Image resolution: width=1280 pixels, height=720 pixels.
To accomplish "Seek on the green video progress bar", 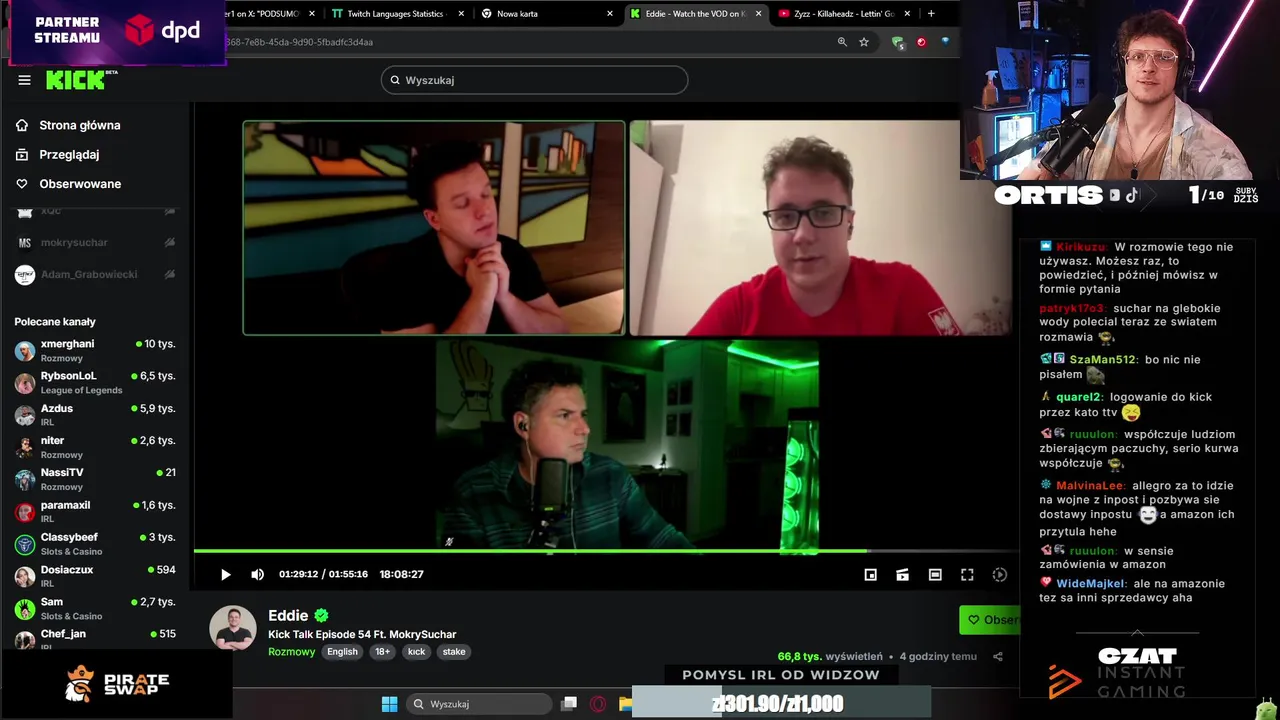I will tap(606, 551).
